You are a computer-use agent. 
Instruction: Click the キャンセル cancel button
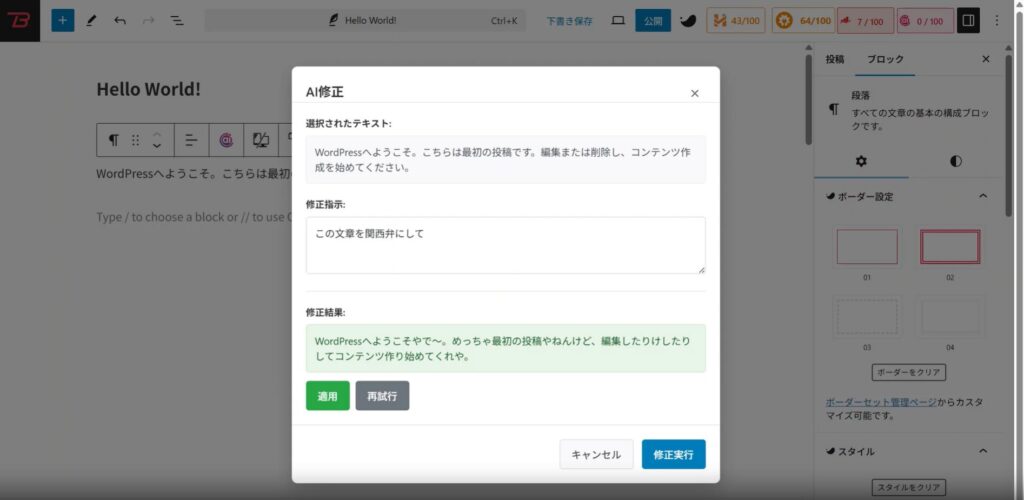tap(596, 454)
